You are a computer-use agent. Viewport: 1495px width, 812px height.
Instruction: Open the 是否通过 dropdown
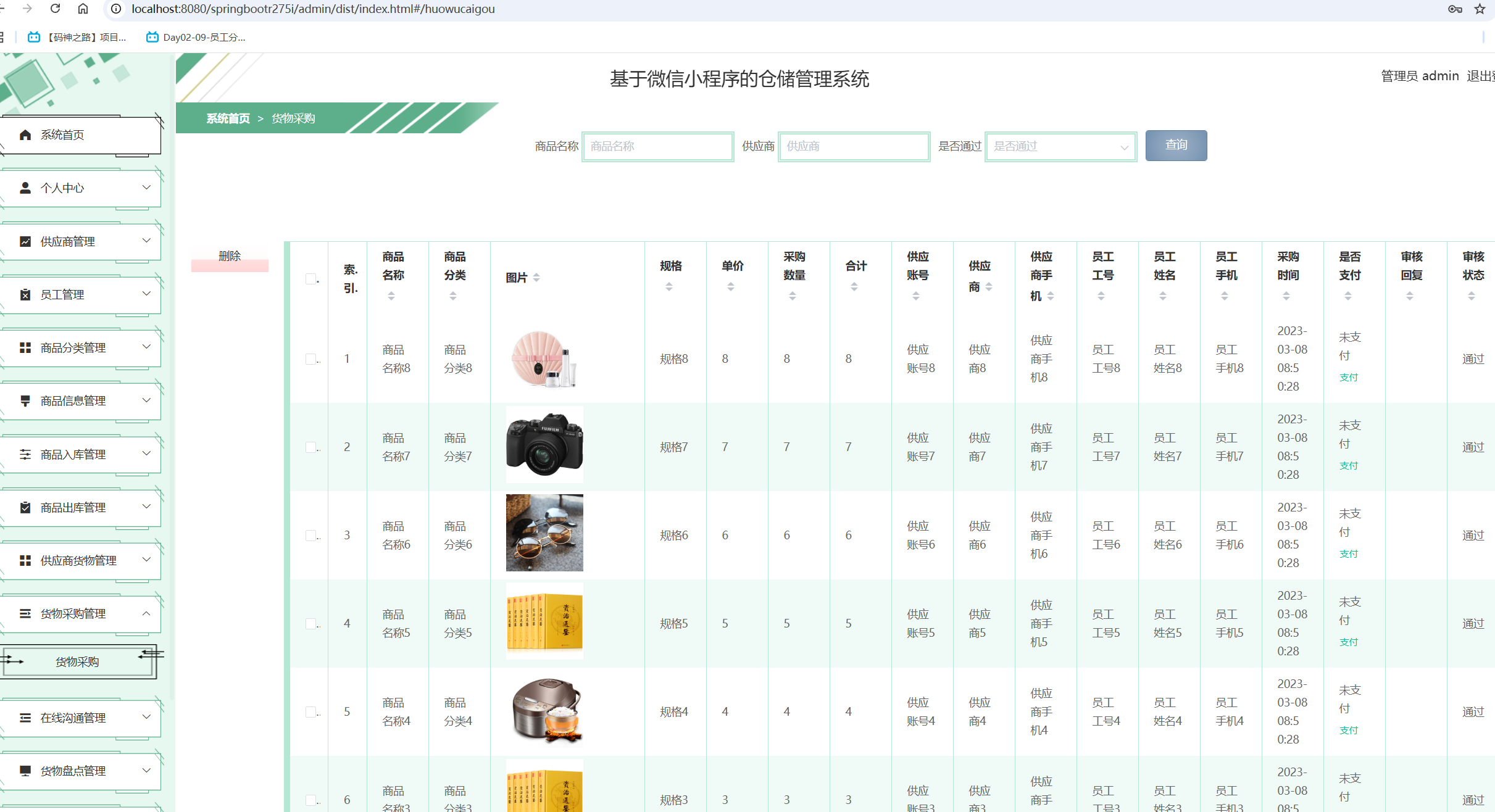(x=1060, y=146)
